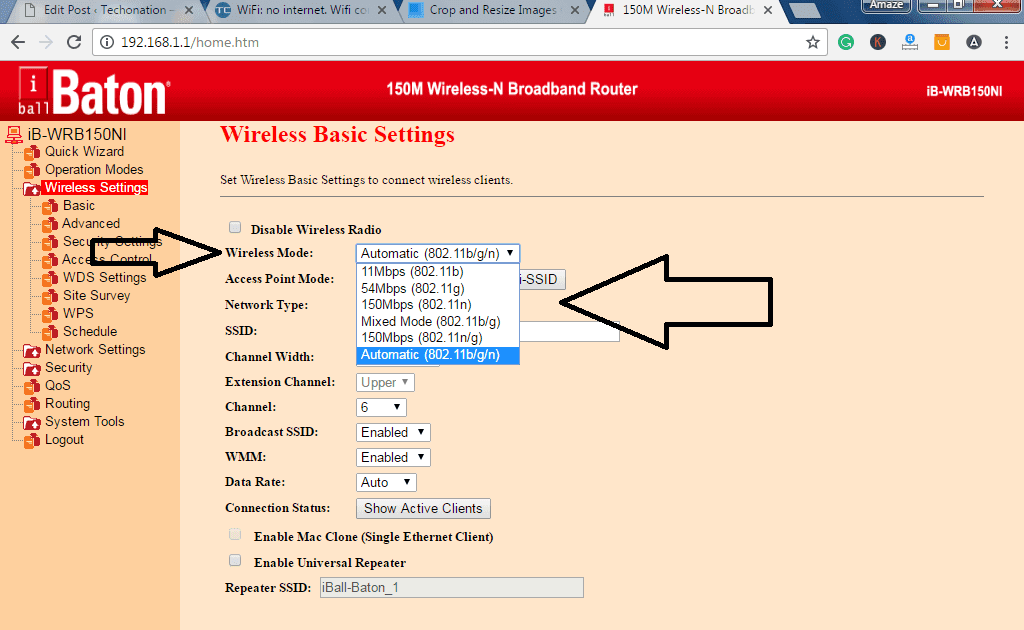Click Logout in sidebar
The image size is (1024, 630).
click(64, 440)
